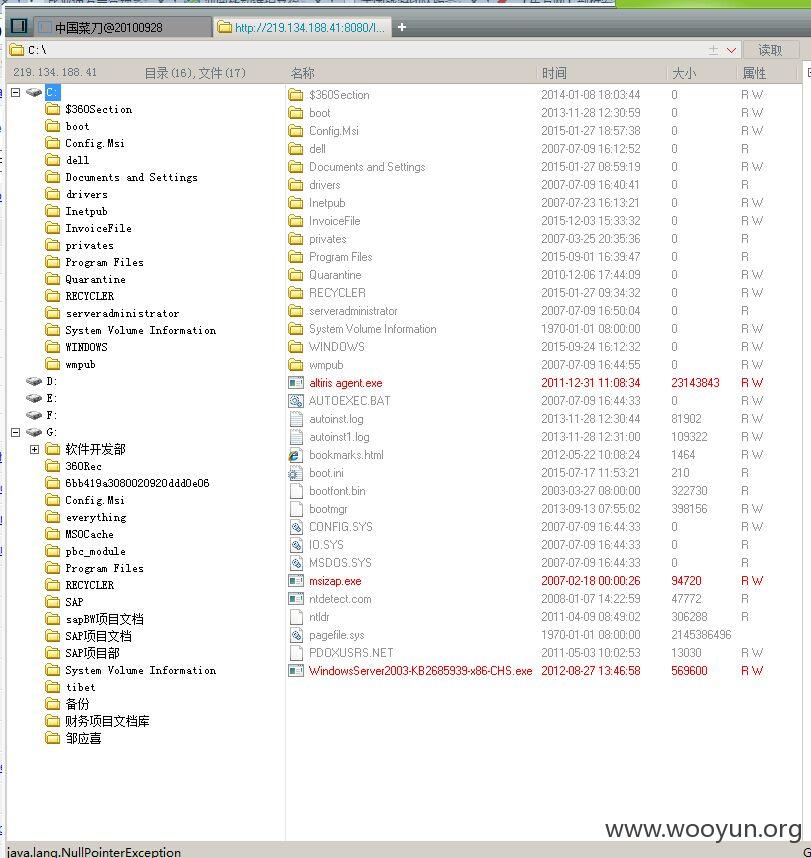
Task: Select the C: drive icon in tree
Action: pyautogui.click(x=34, y=92)
